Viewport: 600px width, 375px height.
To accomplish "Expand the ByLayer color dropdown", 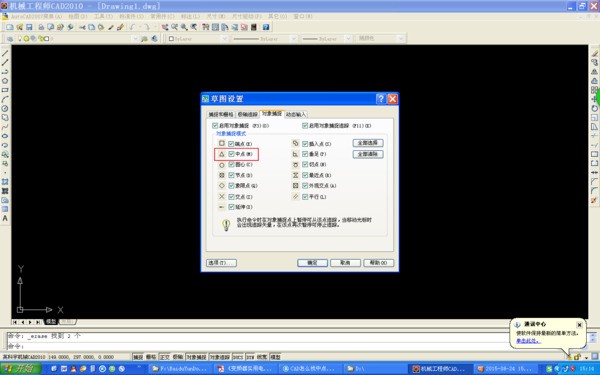I will (x=197, y=39).
